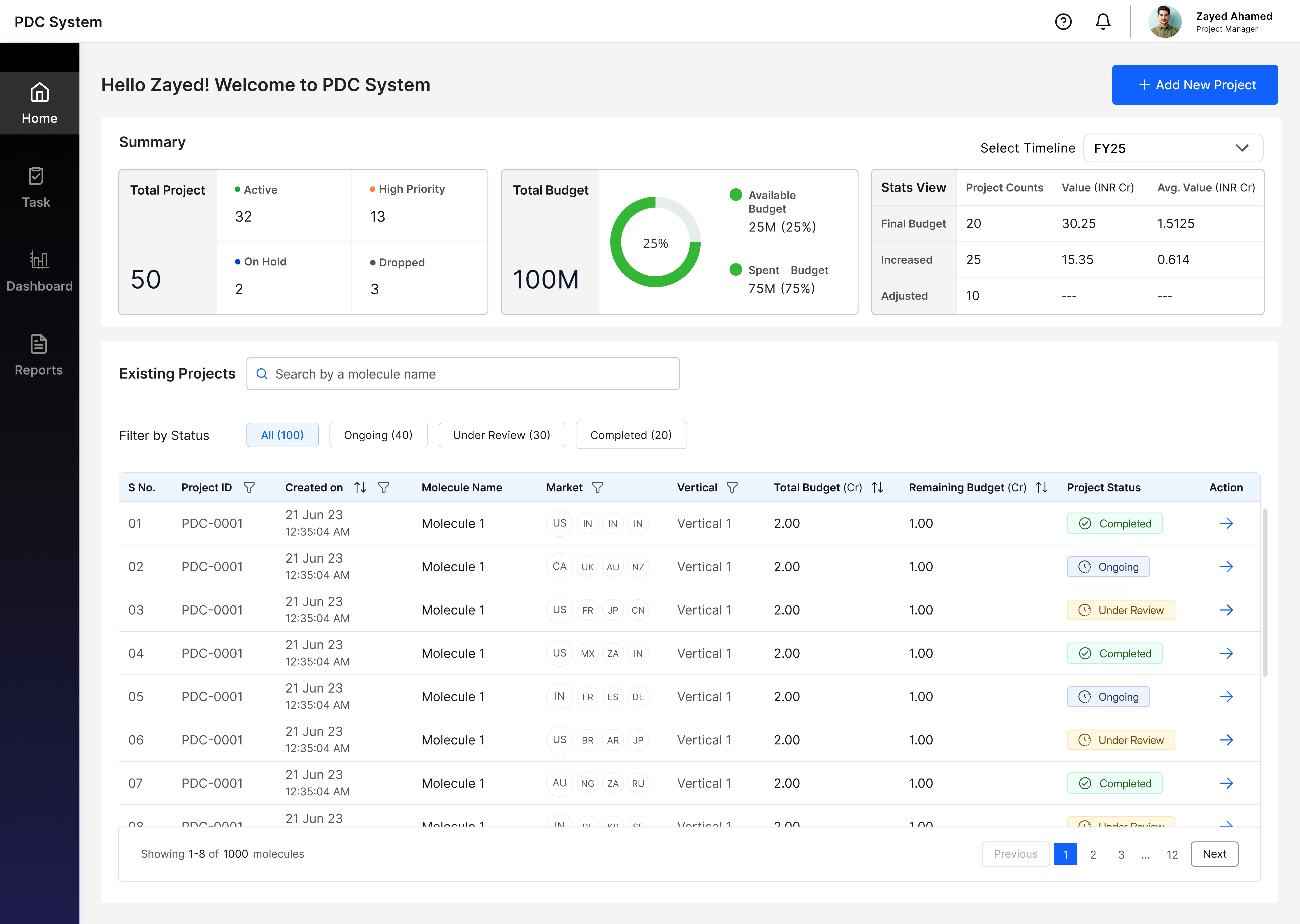1300x924 pixels.
Task: Select the Ongoing (40) status filter
Action: (378, 435)
